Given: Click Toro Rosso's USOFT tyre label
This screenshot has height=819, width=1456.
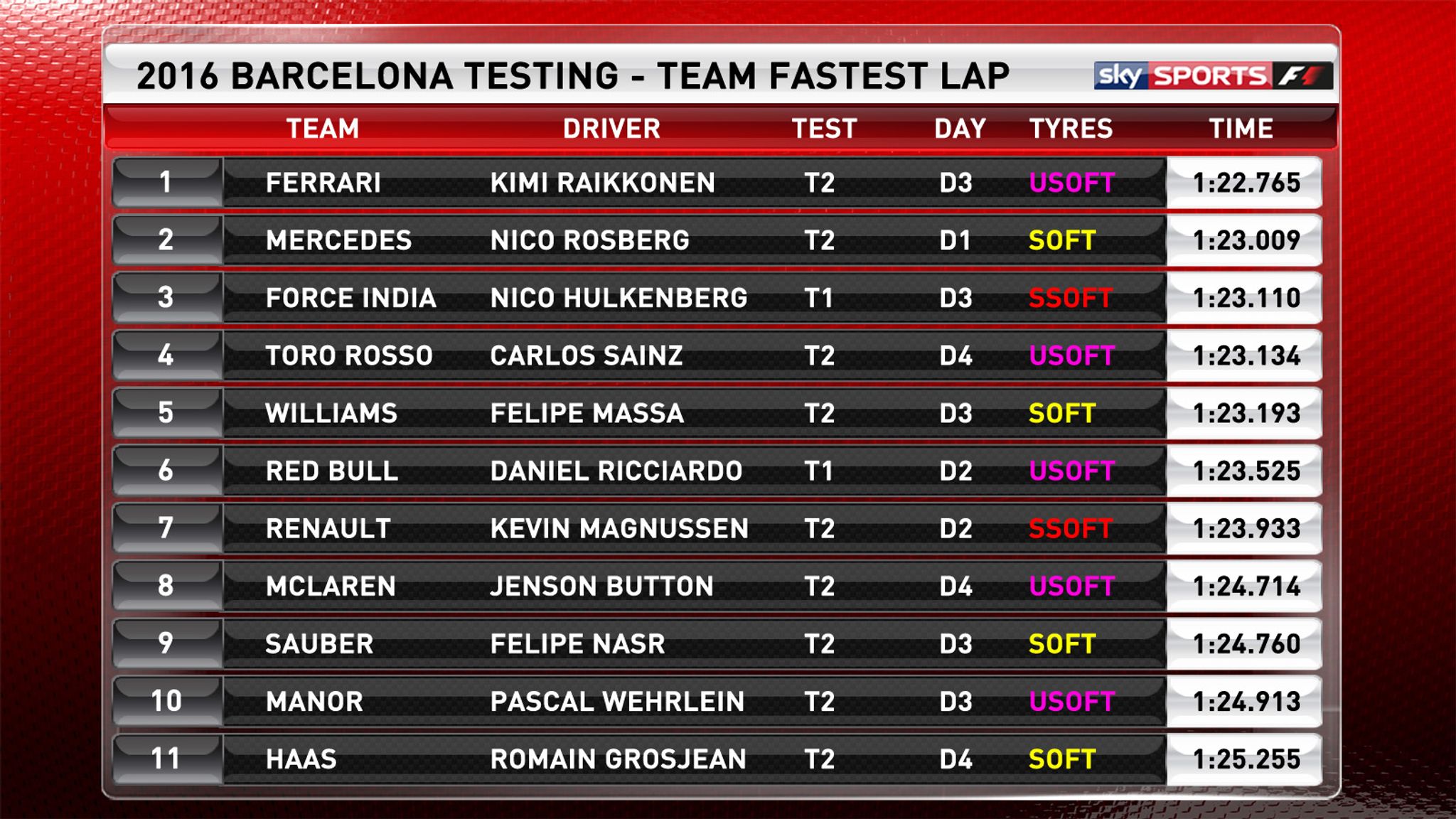Looking at the screenshot, I should click(x=1071, y=355).
